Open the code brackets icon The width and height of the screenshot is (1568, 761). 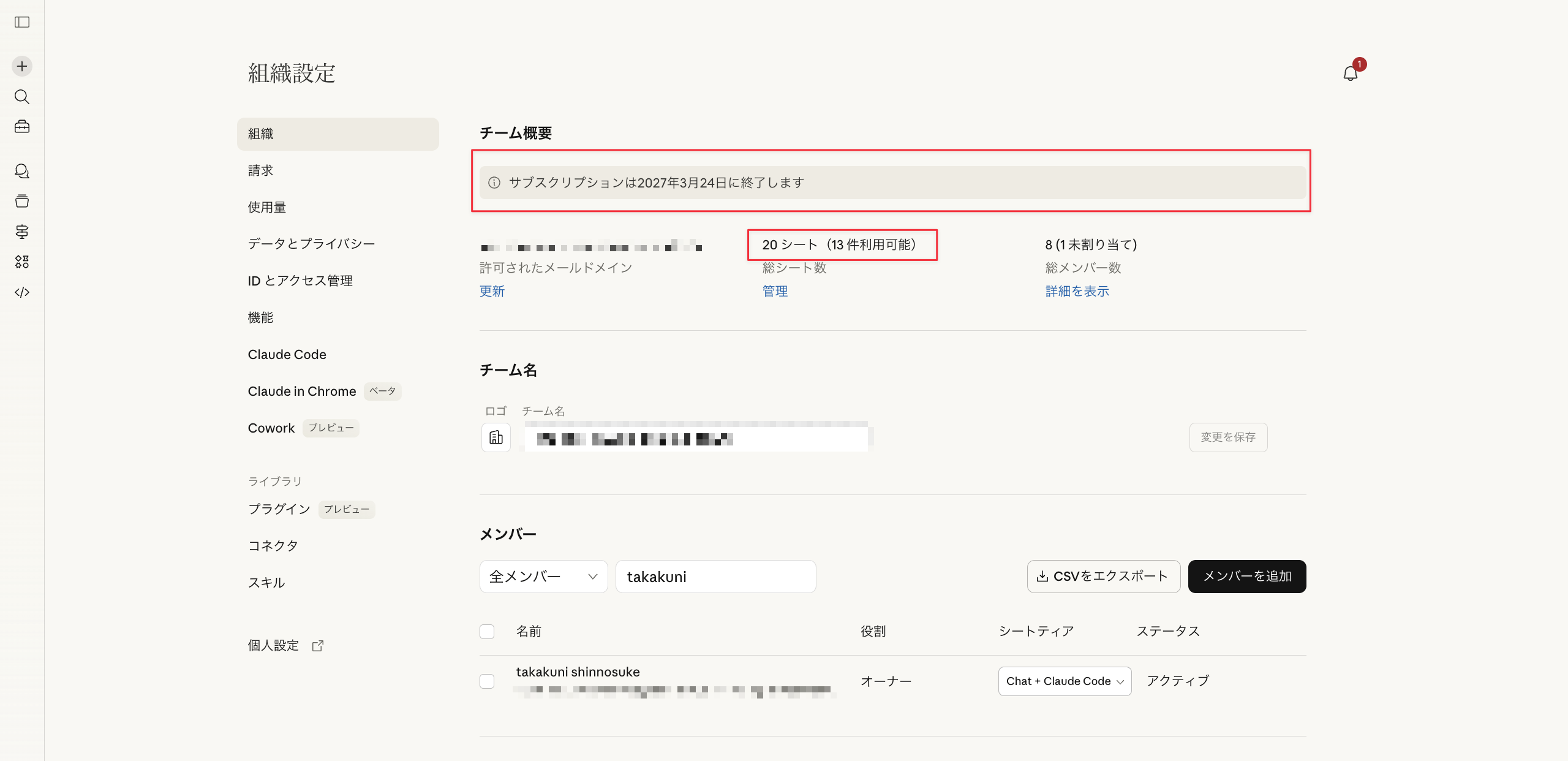pos(22,292)
